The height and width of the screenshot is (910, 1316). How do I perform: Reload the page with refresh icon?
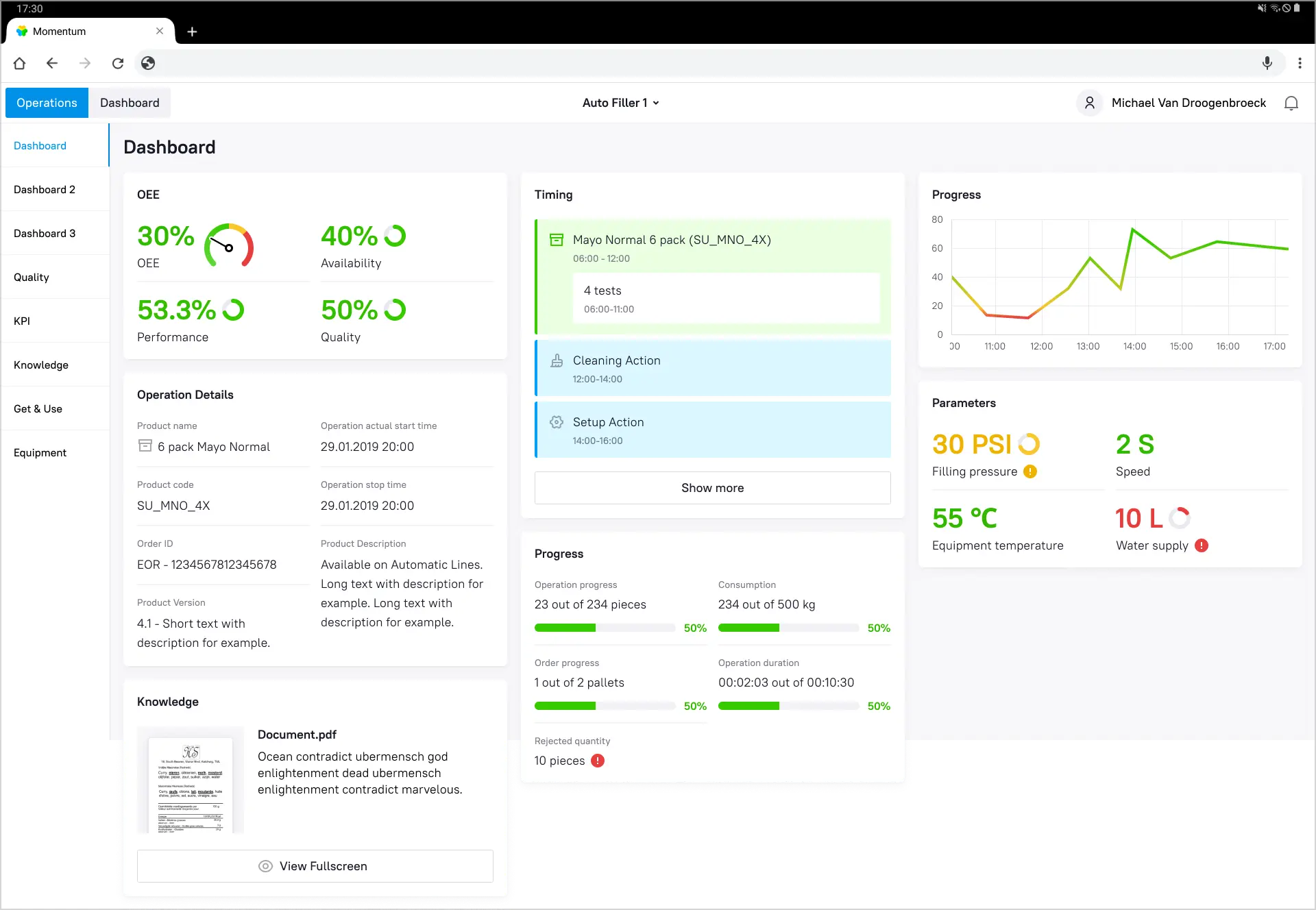coord(118,63)
